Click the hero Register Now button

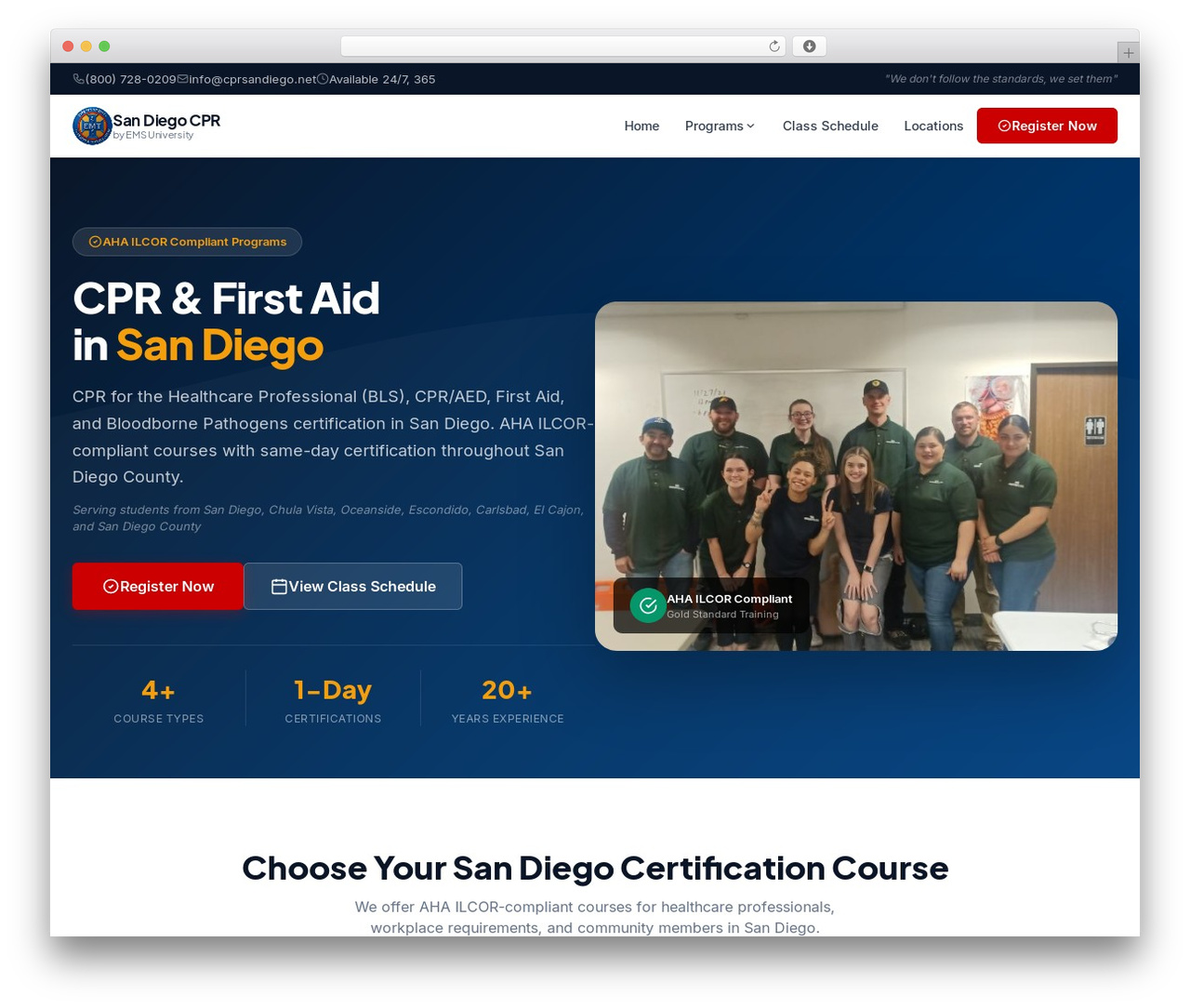[x=158, y=587]
